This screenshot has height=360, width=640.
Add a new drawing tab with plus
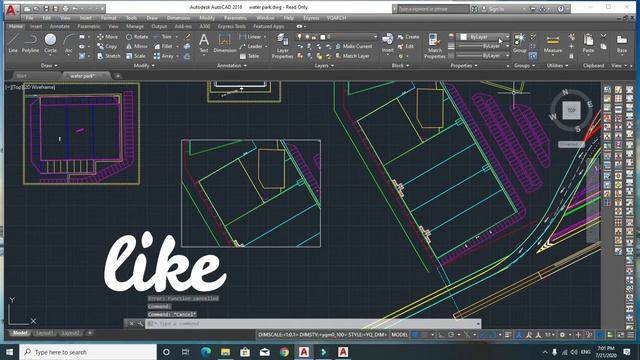tap(118, 76)
